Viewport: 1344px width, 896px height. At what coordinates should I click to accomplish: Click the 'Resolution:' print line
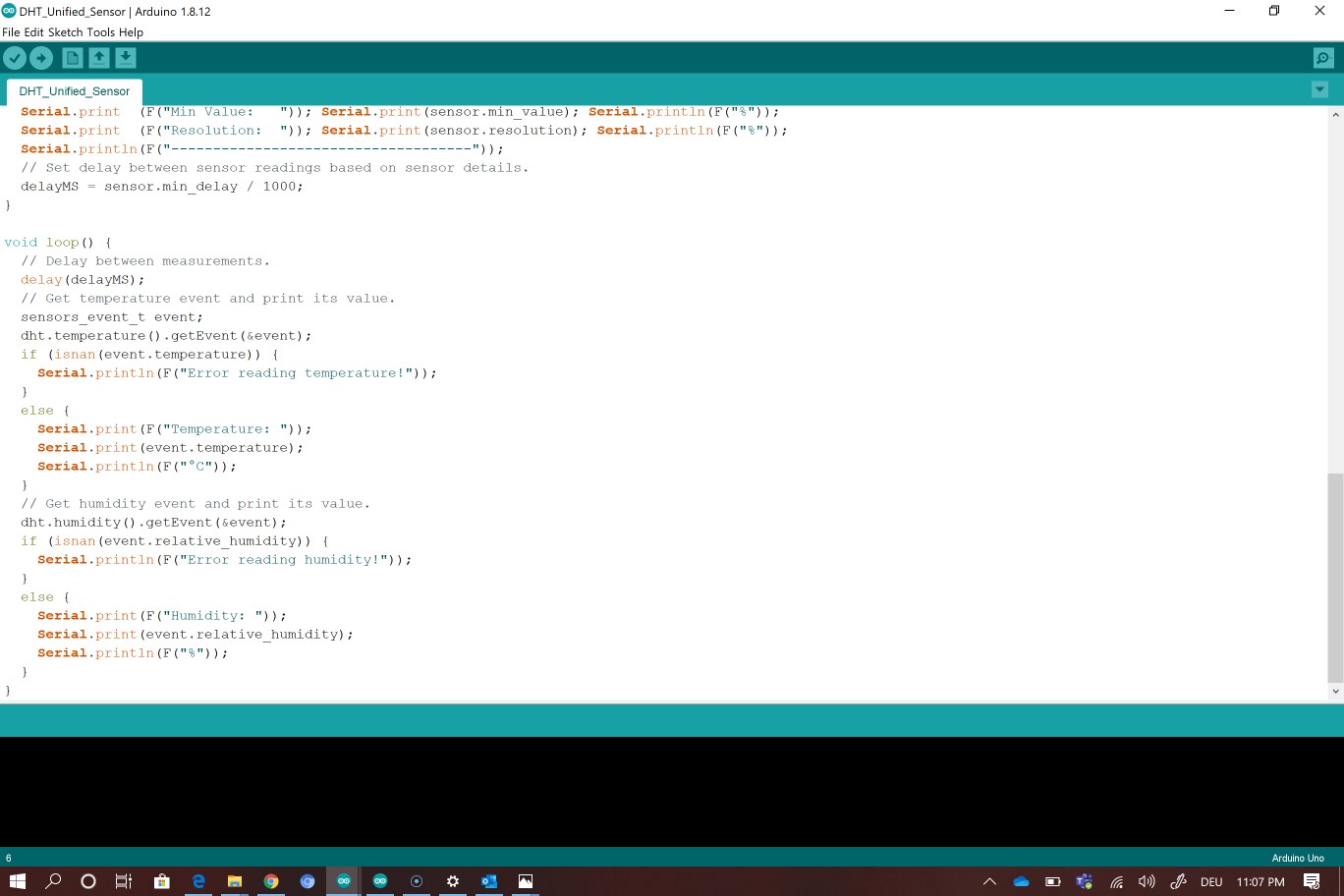(404, 131)
